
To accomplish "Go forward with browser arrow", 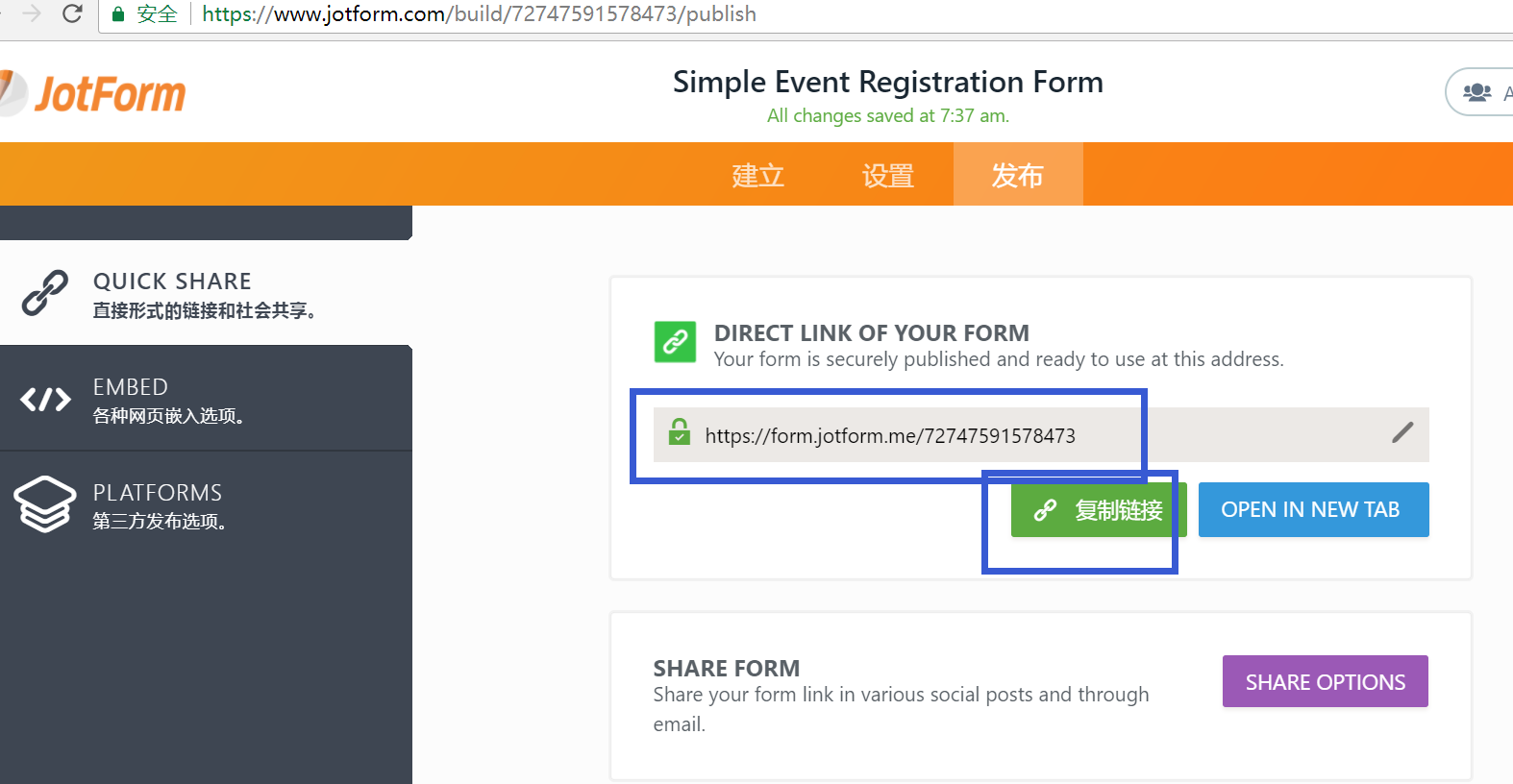I will point(32,13).
